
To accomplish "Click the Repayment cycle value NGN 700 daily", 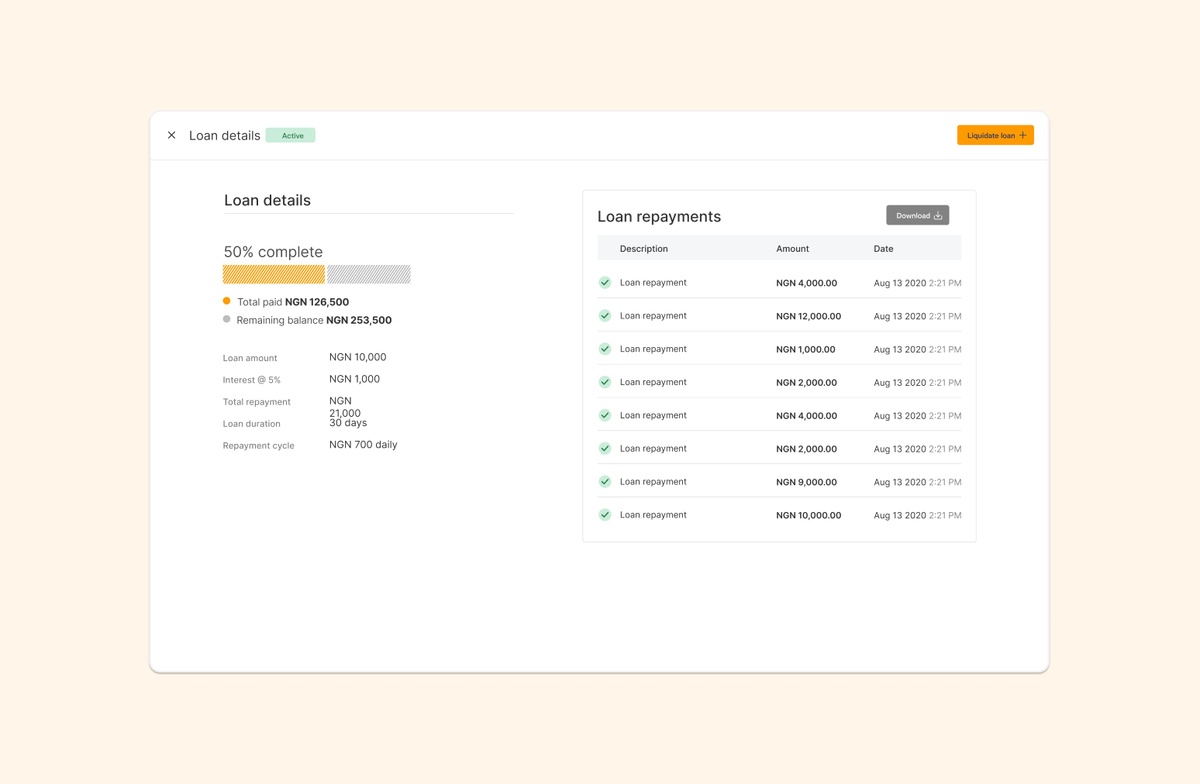I will [363, 445].
